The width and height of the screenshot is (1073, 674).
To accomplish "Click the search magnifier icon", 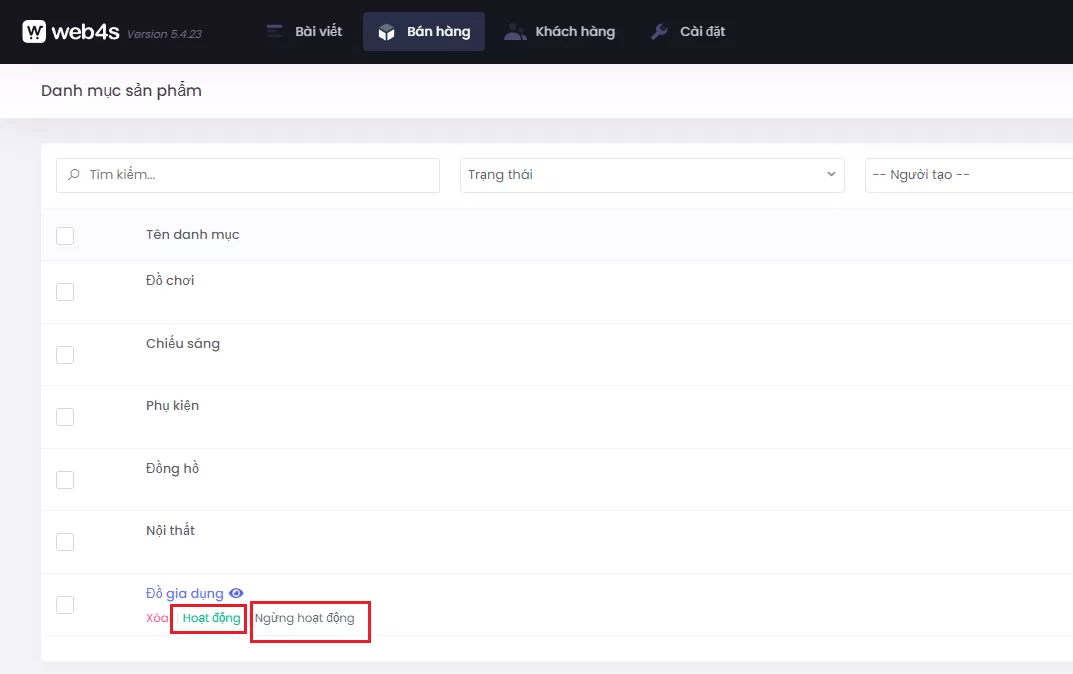I will click(x=74, y=175).
